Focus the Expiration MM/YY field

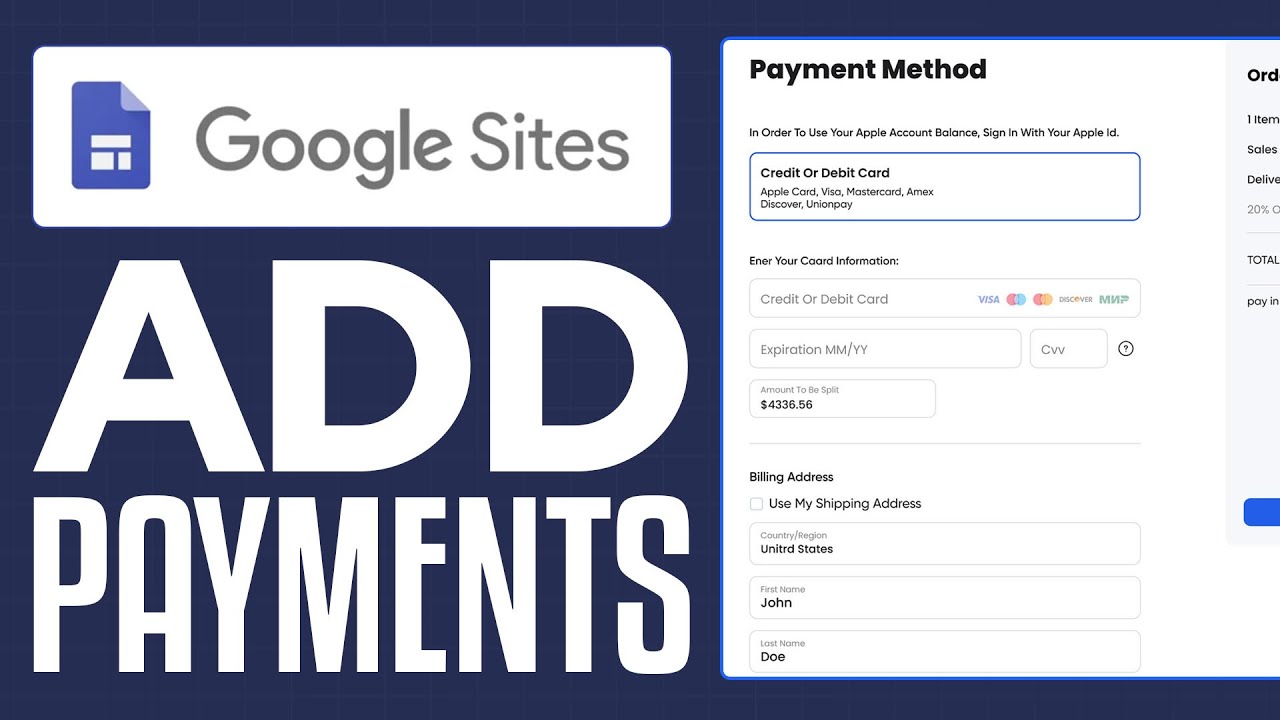[885, 349]
